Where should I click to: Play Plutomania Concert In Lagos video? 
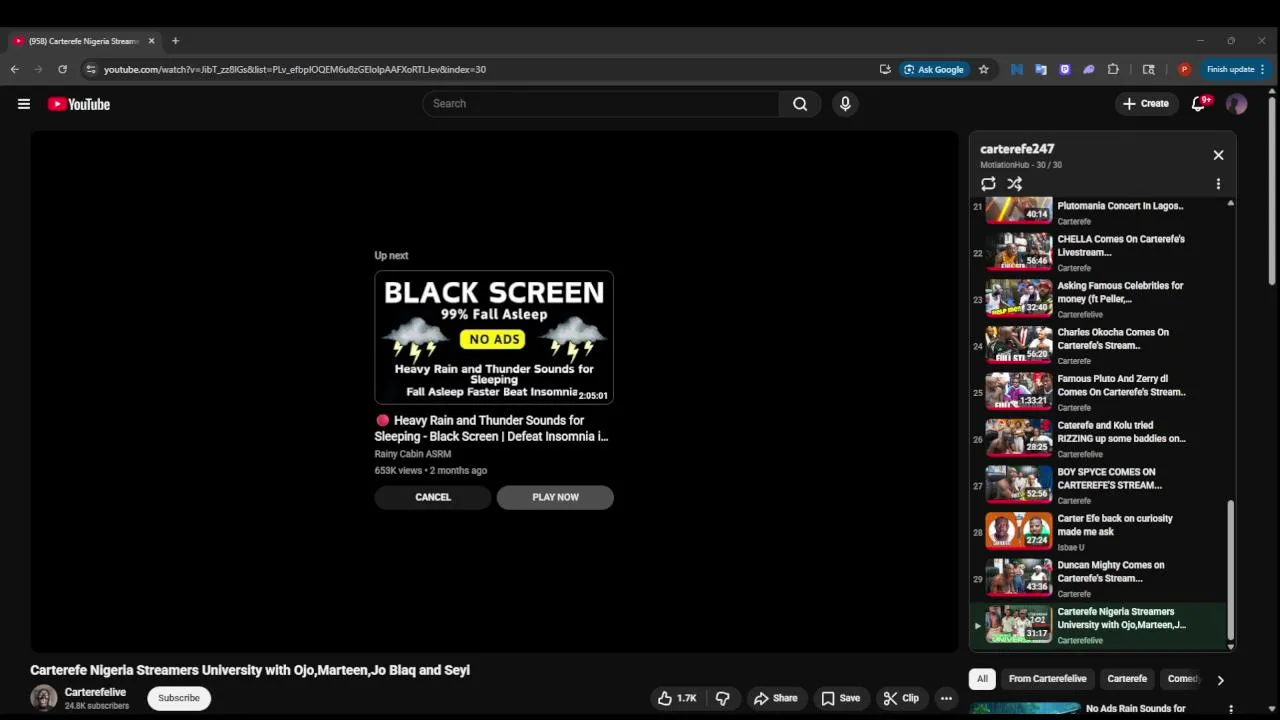(x=1100, y=211)
